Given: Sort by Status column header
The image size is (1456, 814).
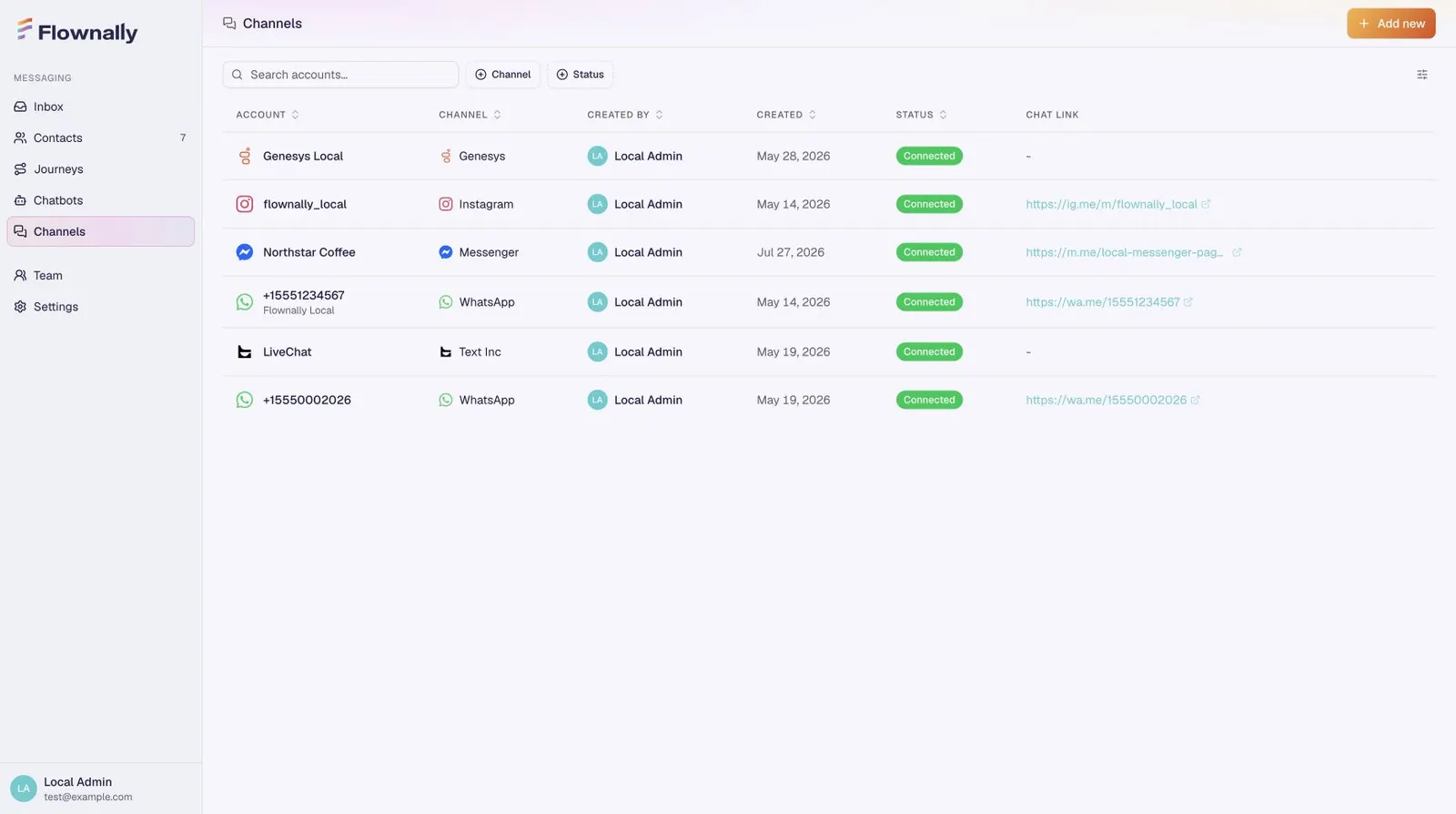Looking at the screenshot, I should [x=921, y=115].
